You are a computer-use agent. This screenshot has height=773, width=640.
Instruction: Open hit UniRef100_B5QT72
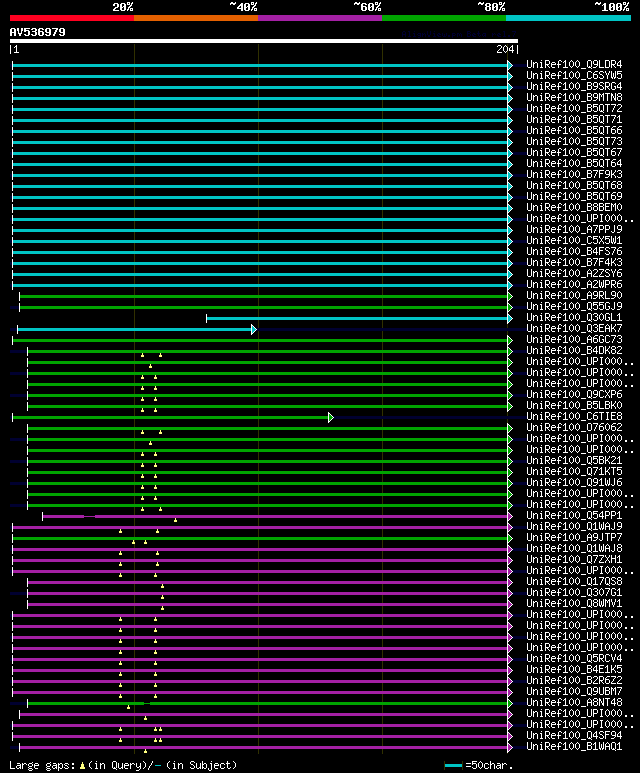click(x=574, y=108)
